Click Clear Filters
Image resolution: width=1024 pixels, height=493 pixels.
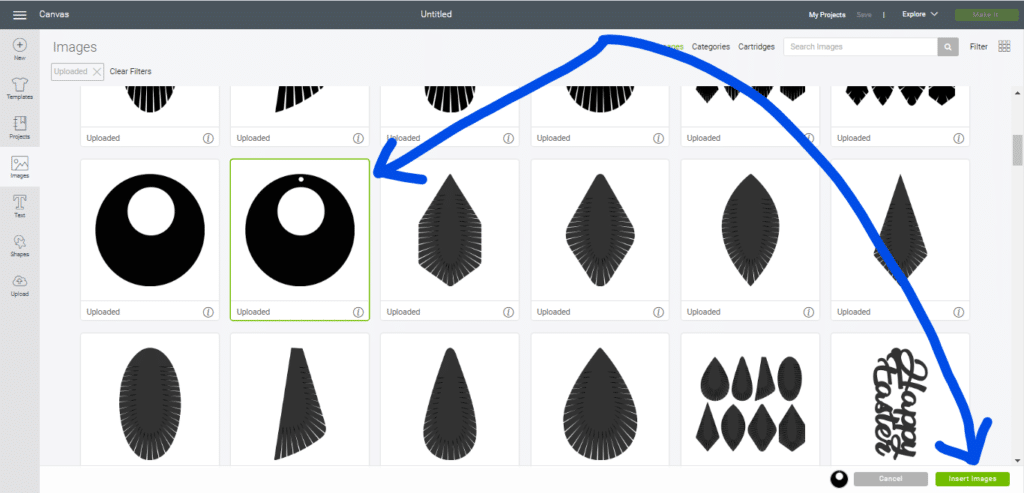pyautogui.click(x=131, y=72)
